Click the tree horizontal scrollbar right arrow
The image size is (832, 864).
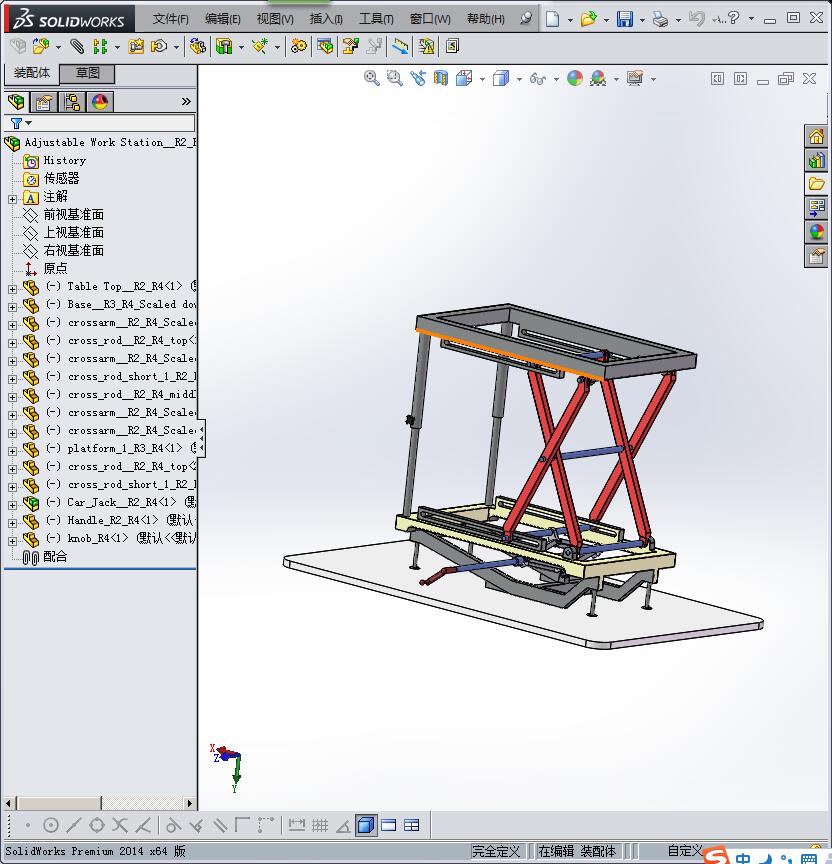[190, 803]
